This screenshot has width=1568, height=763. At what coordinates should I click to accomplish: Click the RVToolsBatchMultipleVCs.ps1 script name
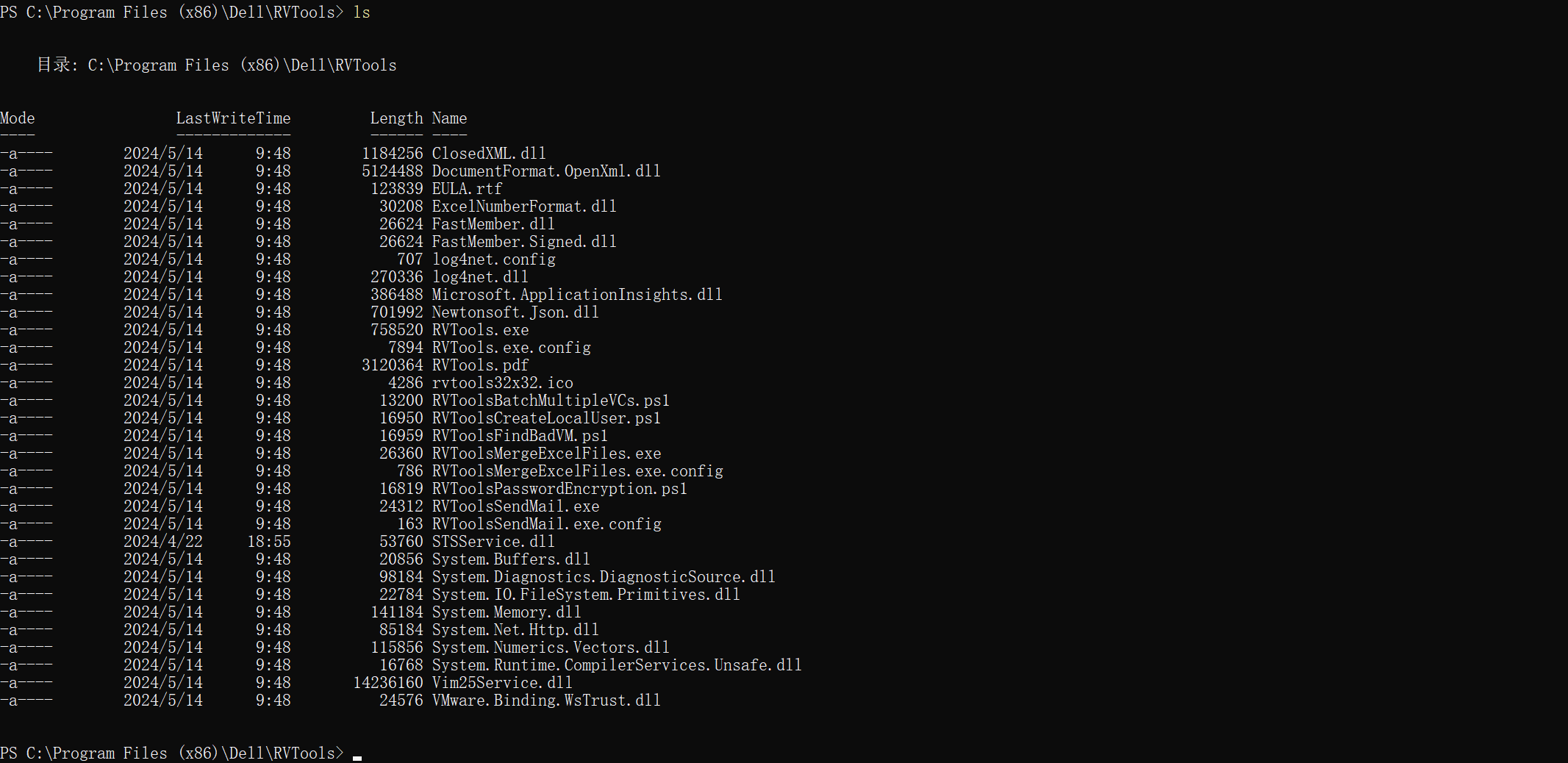pos(551,401)
